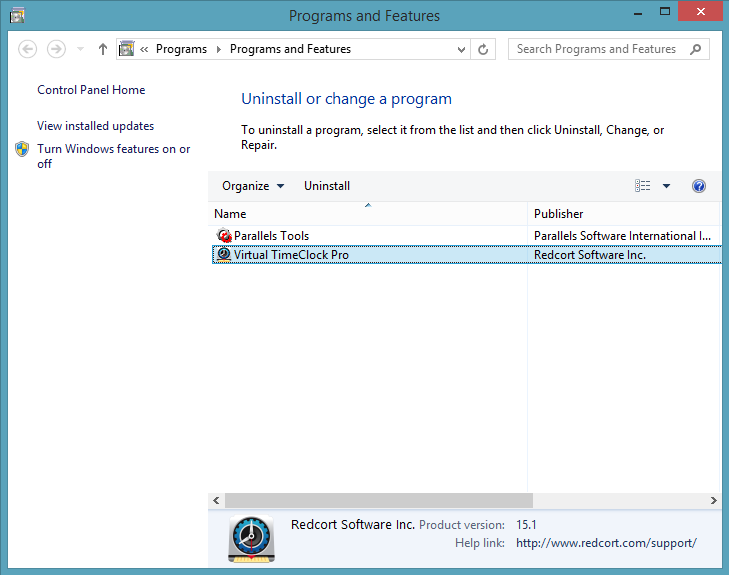
Task: Open the View installed updates link
Action: pyautogui.click(x=95, y=126)
